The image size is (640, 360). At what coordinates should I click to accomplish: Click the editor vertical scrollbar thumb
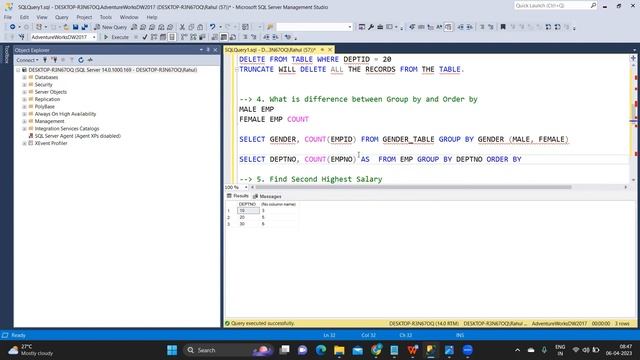pyautogui.click(x=633, y=112)
